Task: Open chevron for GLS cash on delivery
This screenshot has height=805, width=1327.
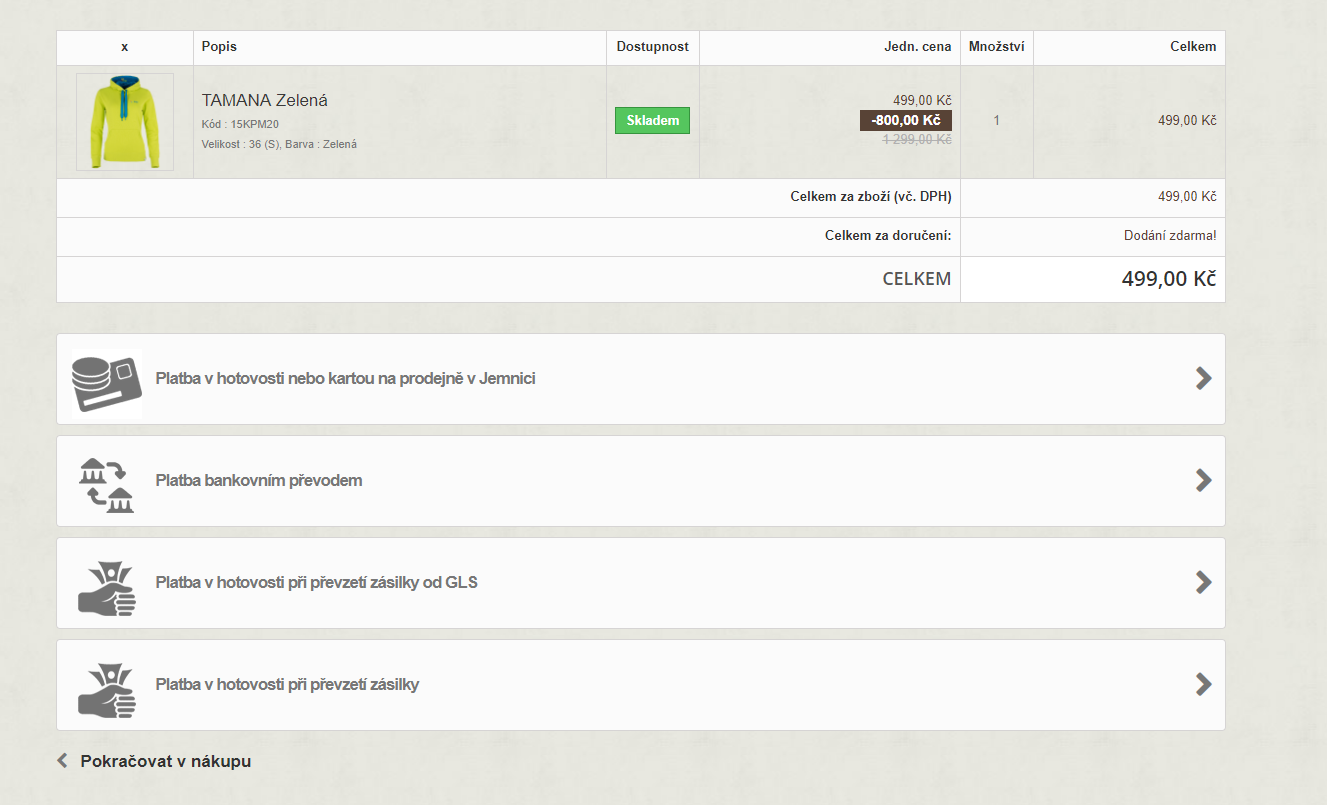Action: tap(1203, 582)
